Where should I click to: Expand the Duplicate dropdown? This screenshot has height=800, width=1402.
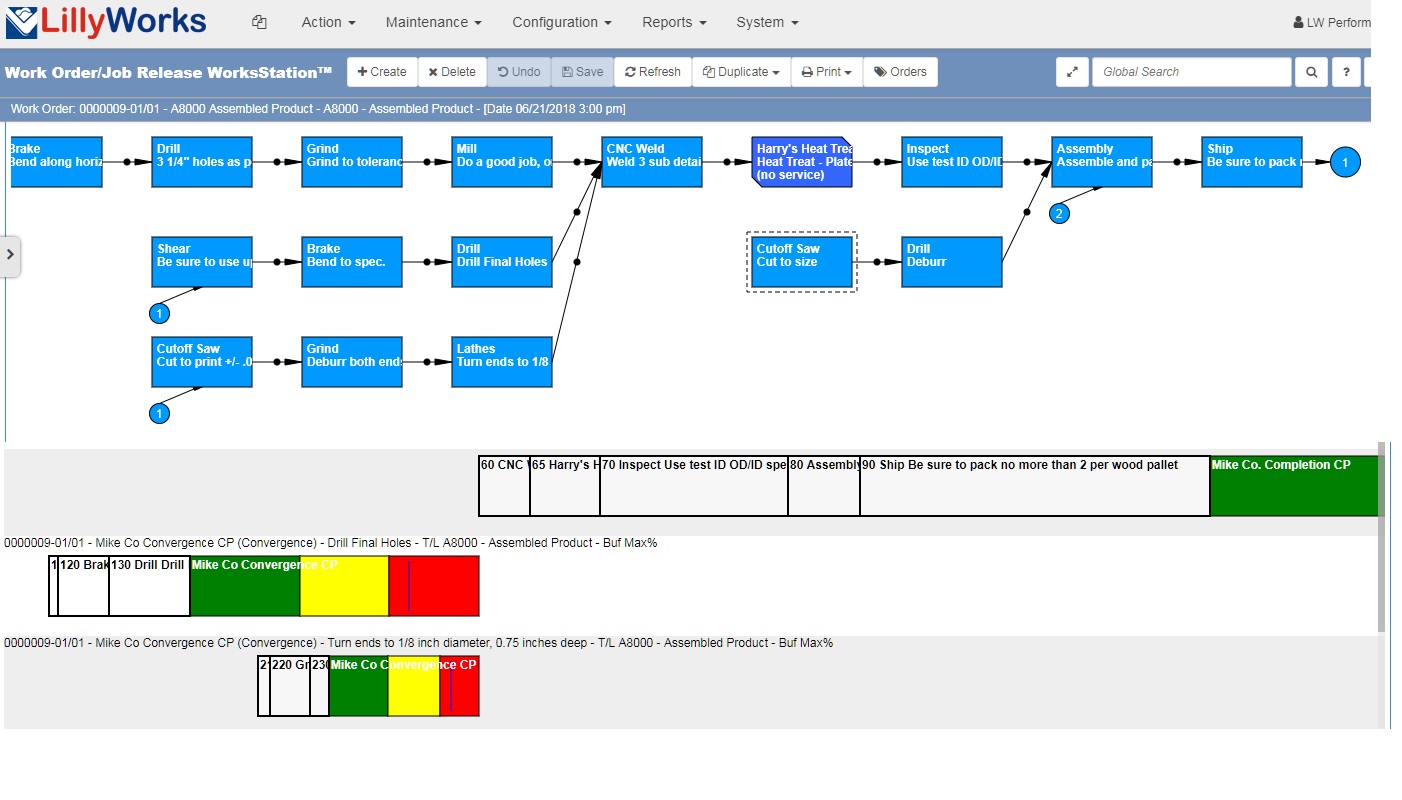coord(741,72)
